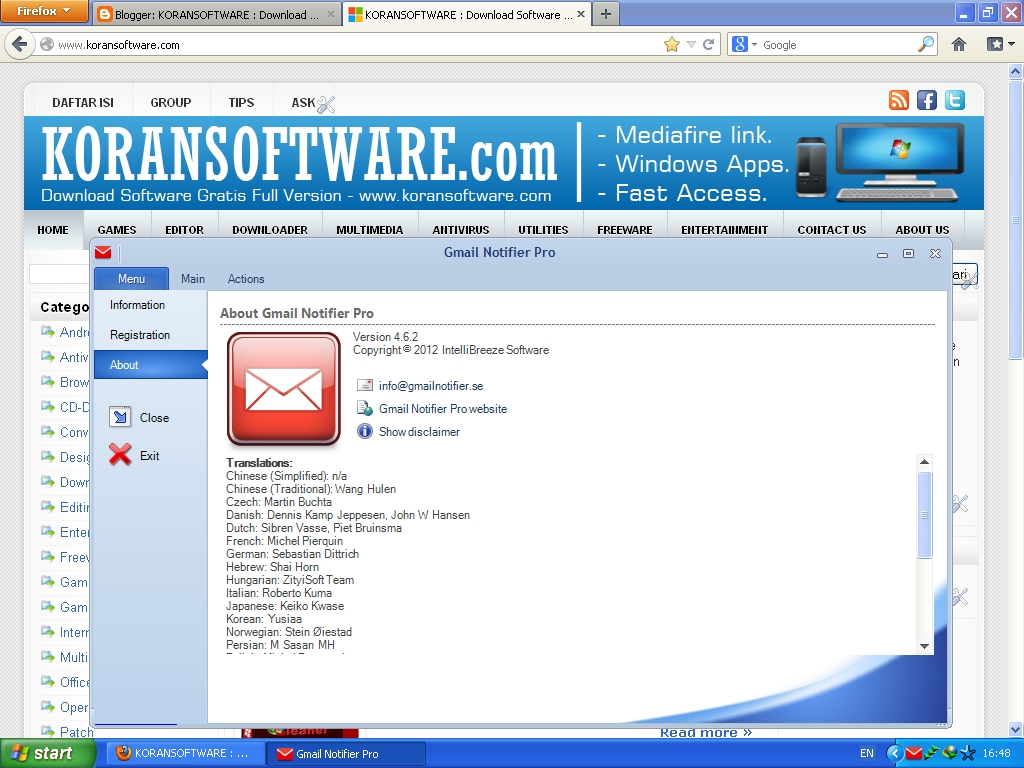Open the ABOUT US navigation item

921,230
